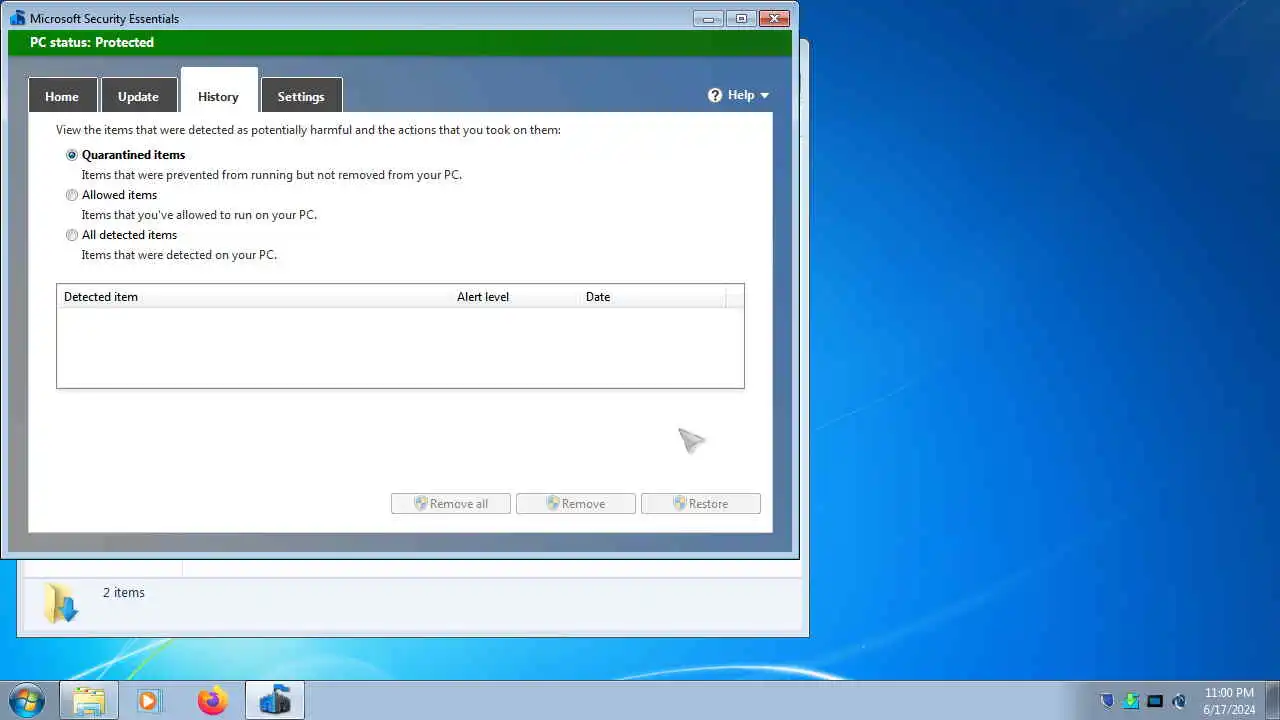Sort by Alert level column header
The height and width of the screenshot is (720, 1280).
515,296
